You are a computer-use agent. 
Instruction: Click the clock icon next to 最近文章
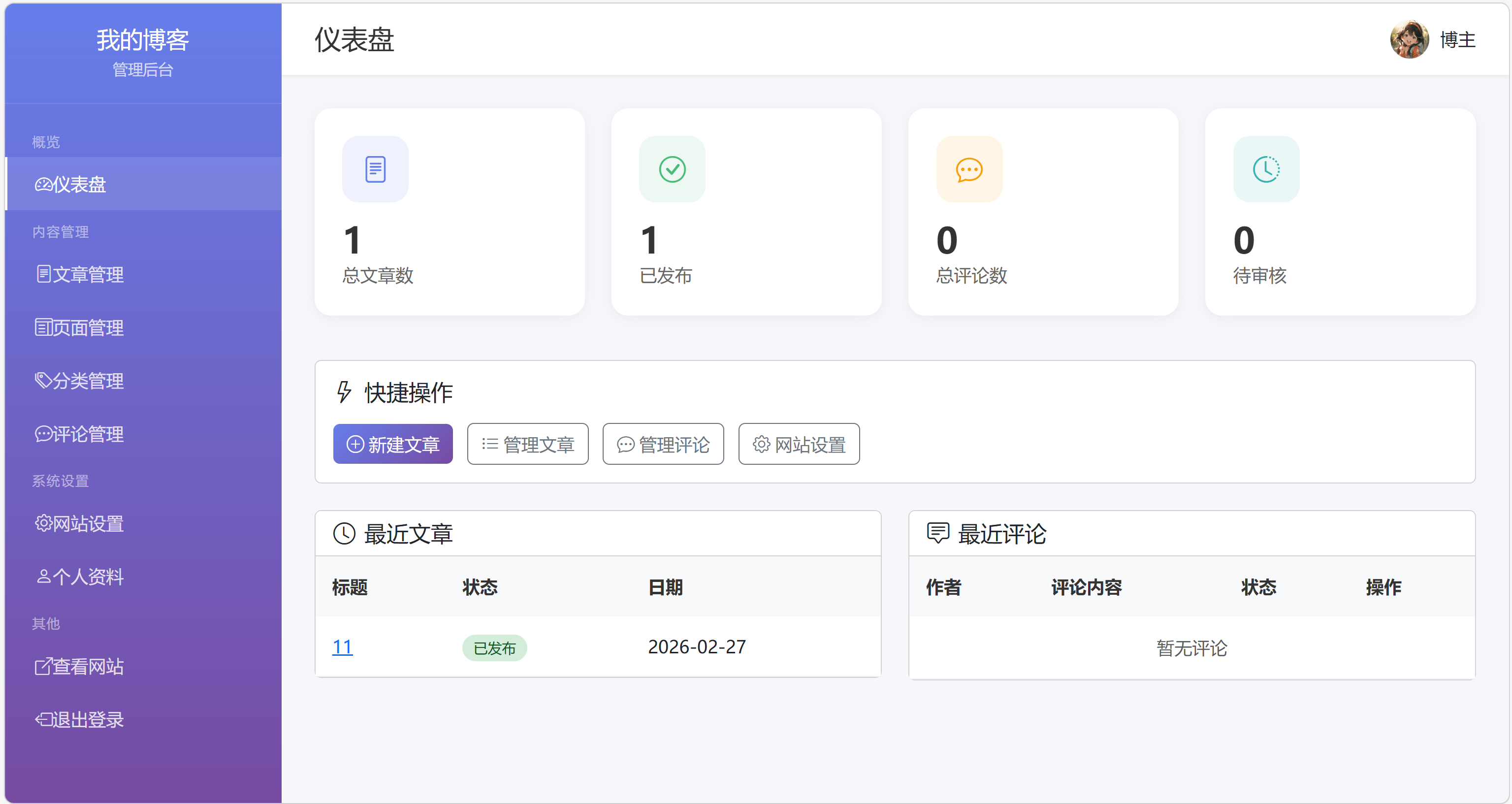point(344,534)
